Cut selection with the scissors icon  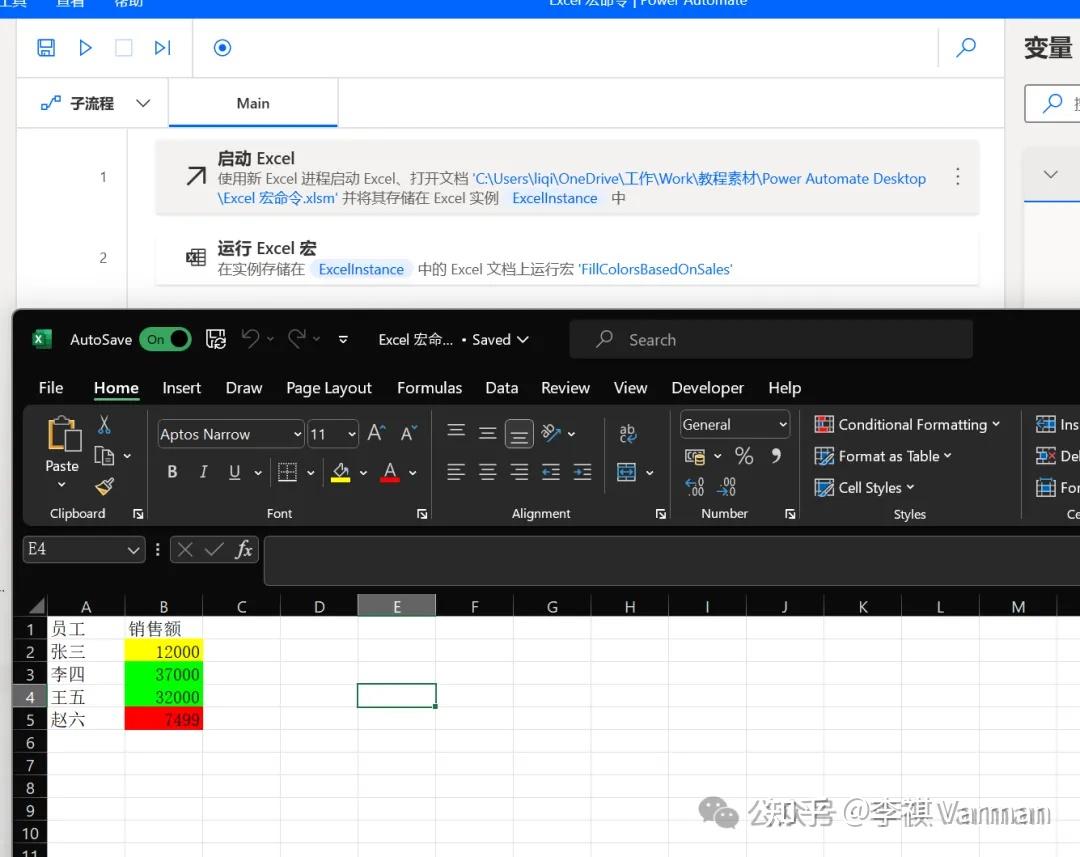(104, 424)
